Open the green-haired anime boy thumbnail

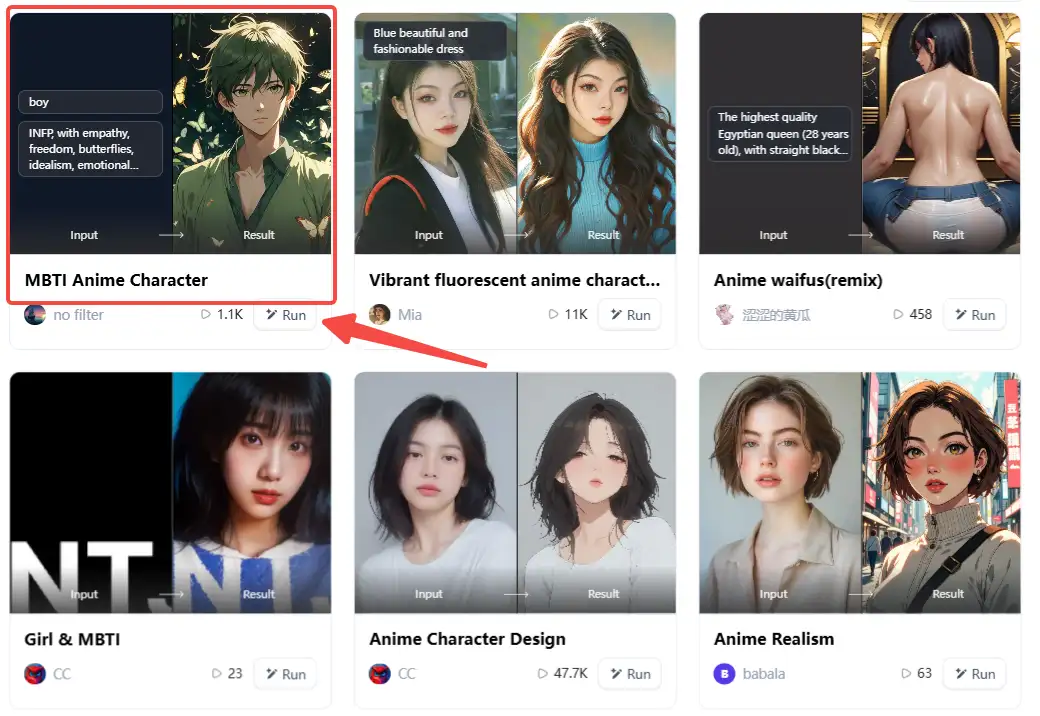coord(251,133)
